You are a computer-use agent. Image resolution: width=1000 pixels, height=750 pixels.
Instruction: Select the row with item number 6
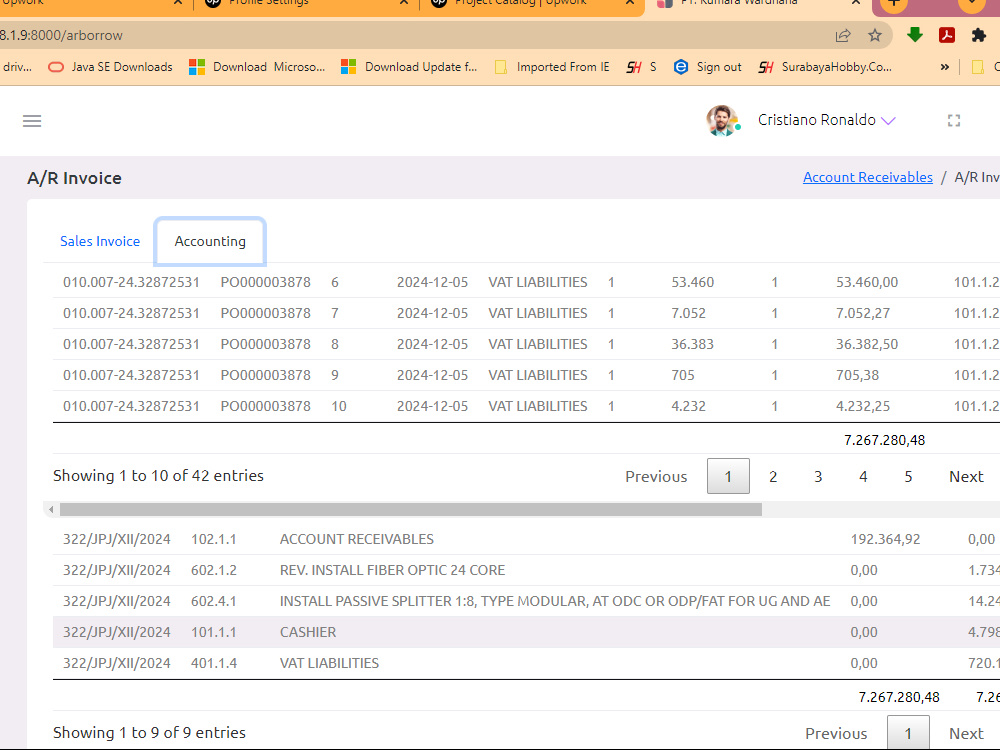point(526,282)
